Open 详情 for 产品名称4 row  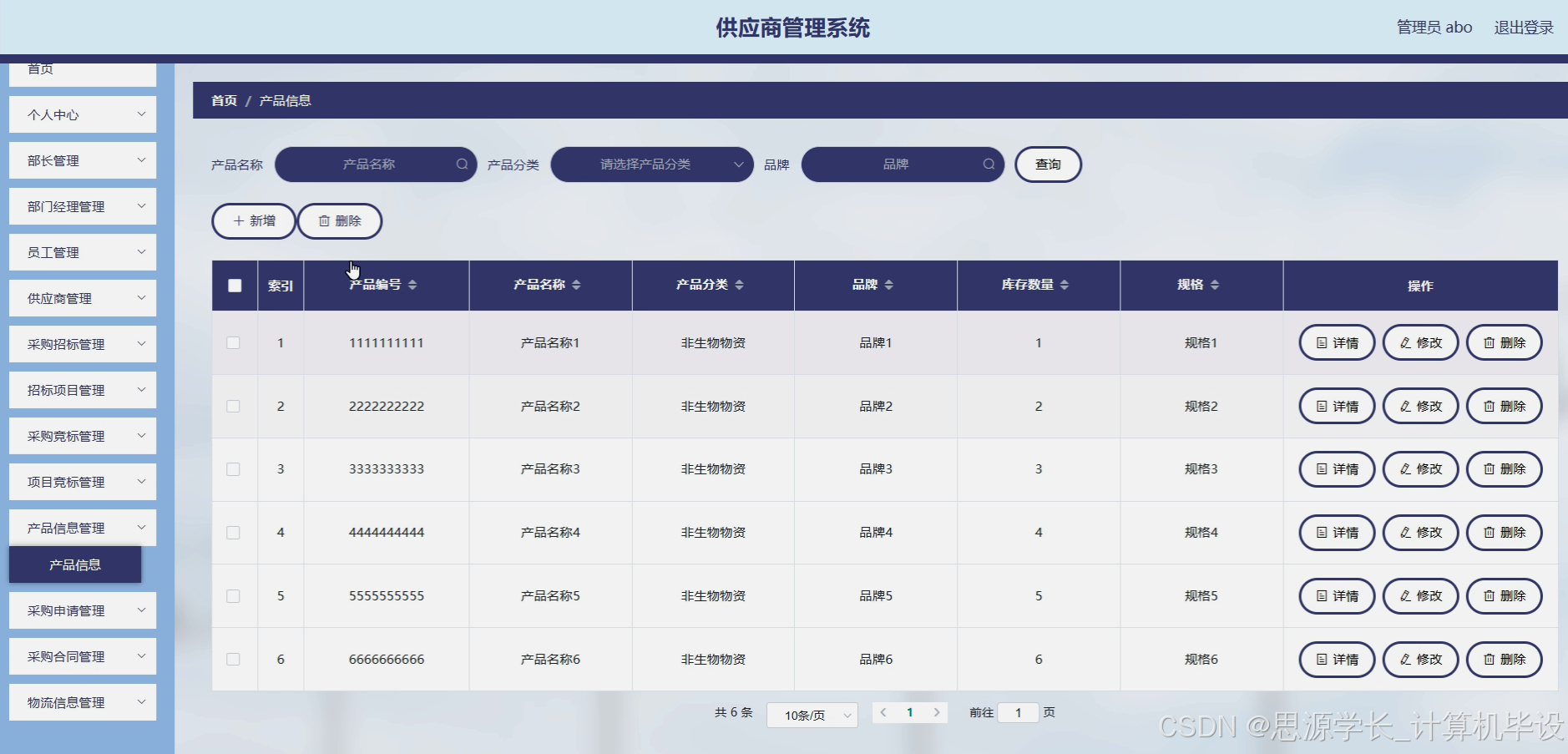[x=1337, y=533]
